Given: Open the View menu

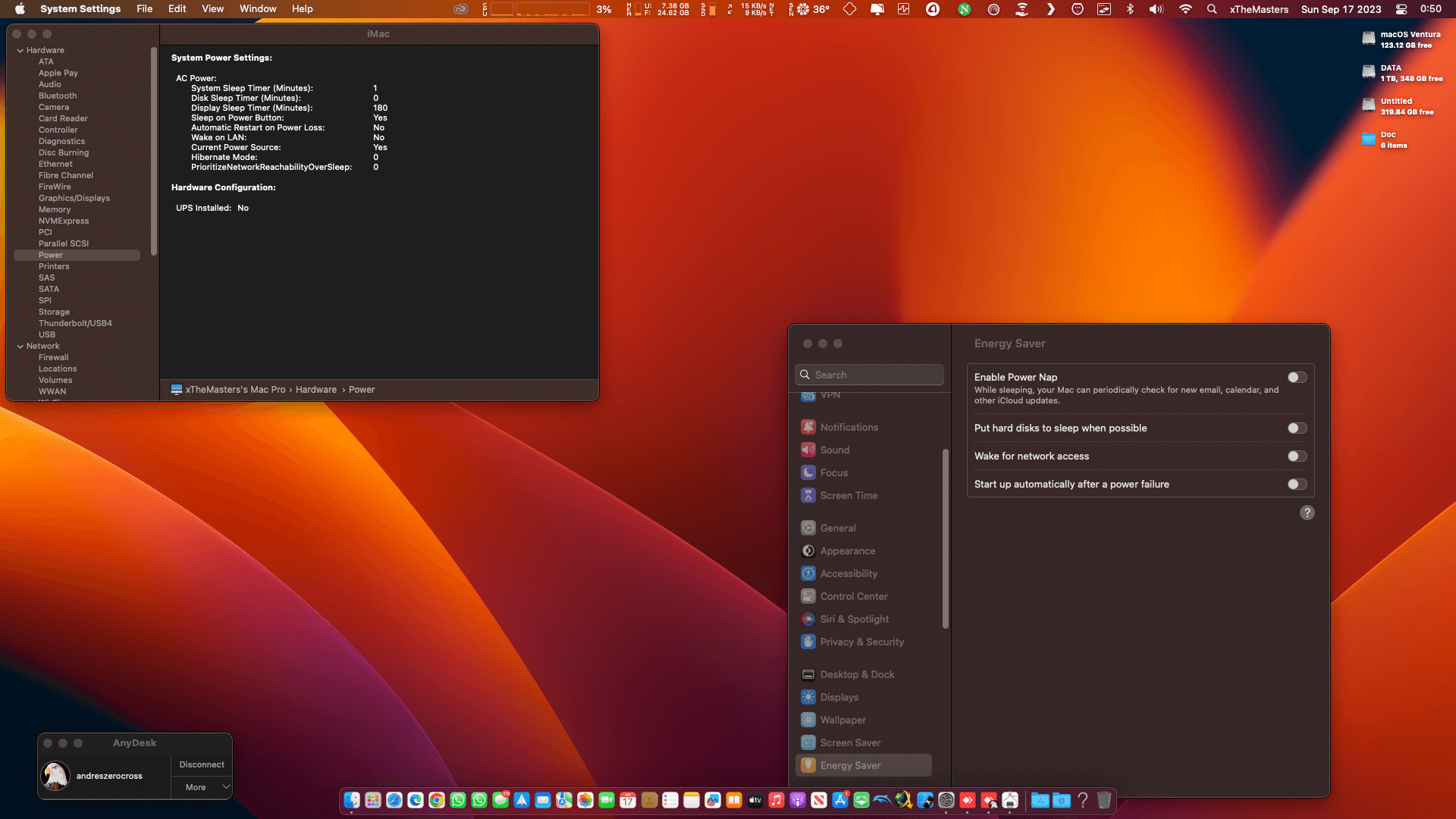Looking at the screenshot, I should (212, 9).
